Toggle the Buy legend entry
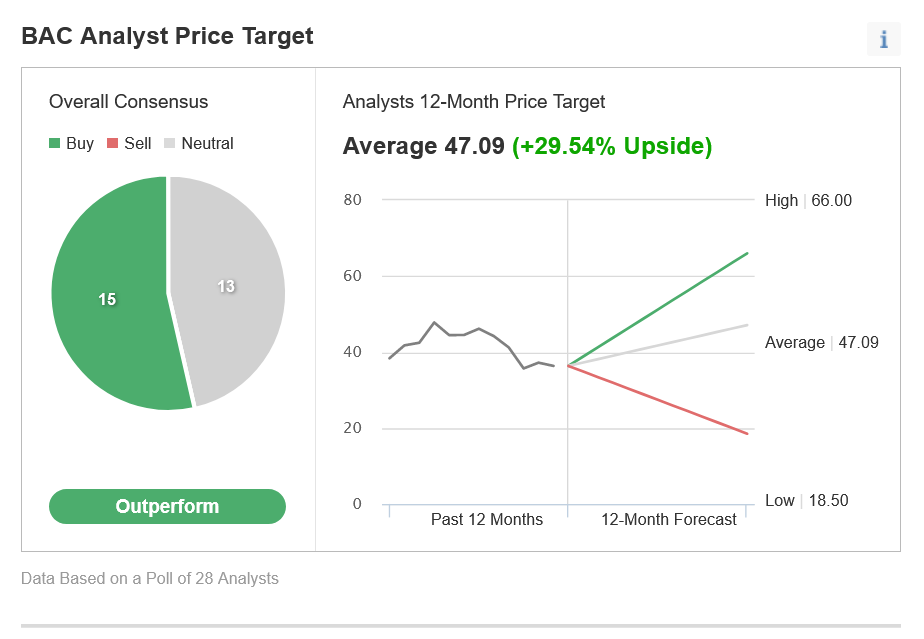 [71, 143]
